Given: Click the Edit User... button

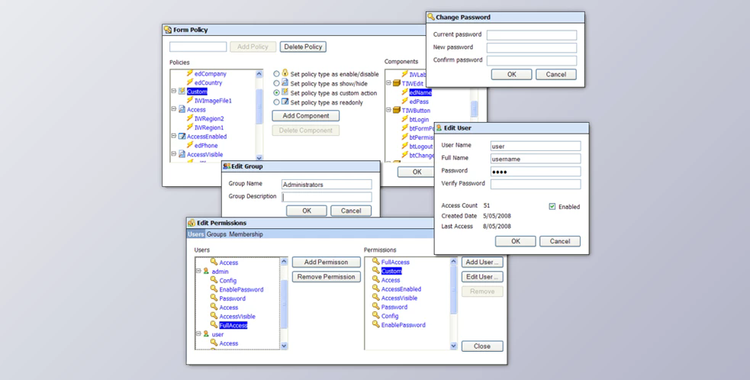Looking at the screenshot, I should point(482,277).
